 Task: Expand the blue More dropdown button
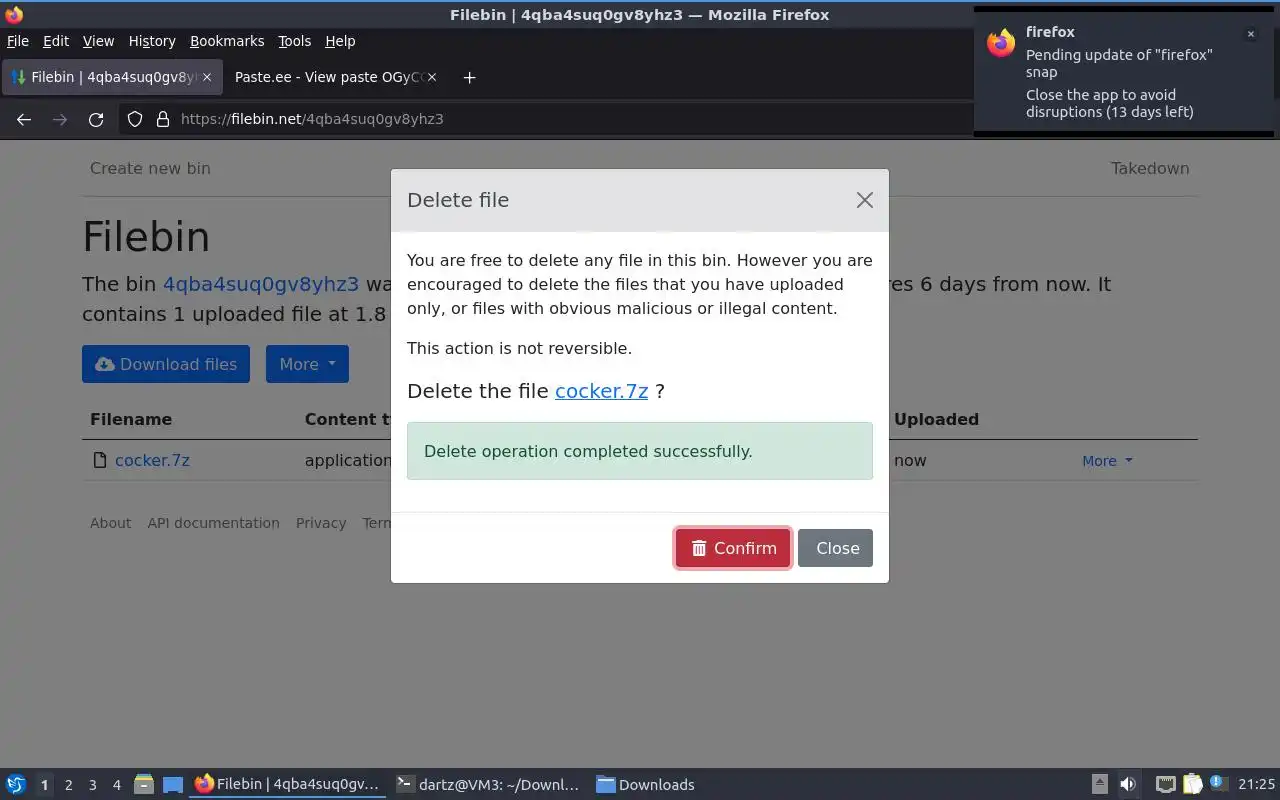coord(307,364)
